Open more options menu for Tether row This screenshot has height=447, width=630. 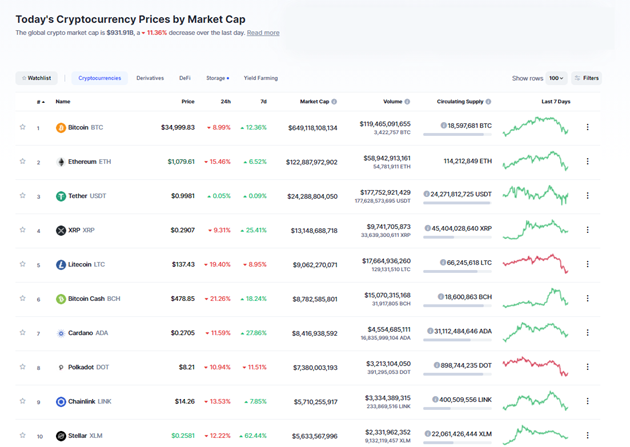(x=587, y=195)
